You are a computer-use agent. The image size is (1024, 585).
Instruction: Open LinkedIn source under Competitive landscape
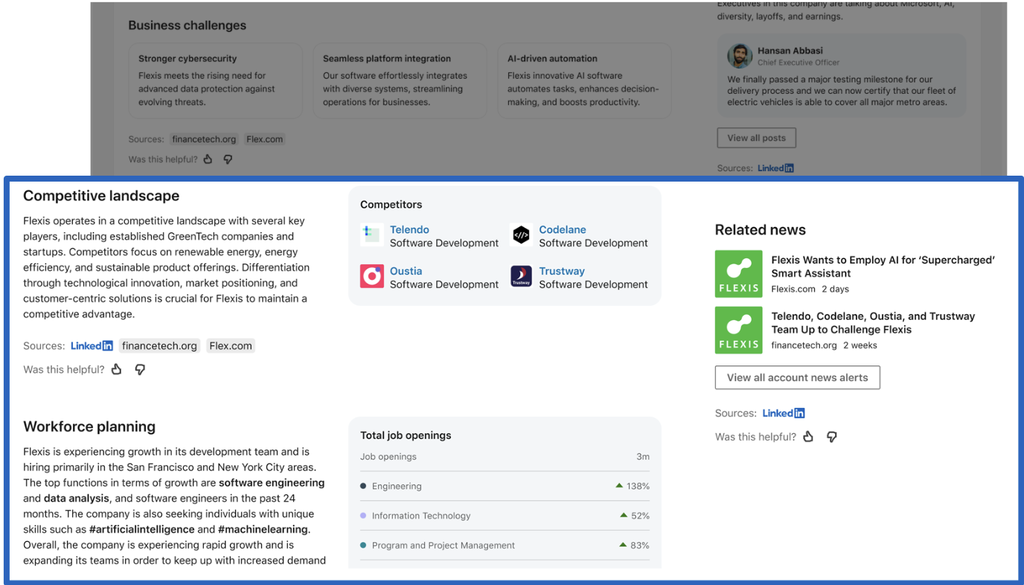(x=91, y=346)
